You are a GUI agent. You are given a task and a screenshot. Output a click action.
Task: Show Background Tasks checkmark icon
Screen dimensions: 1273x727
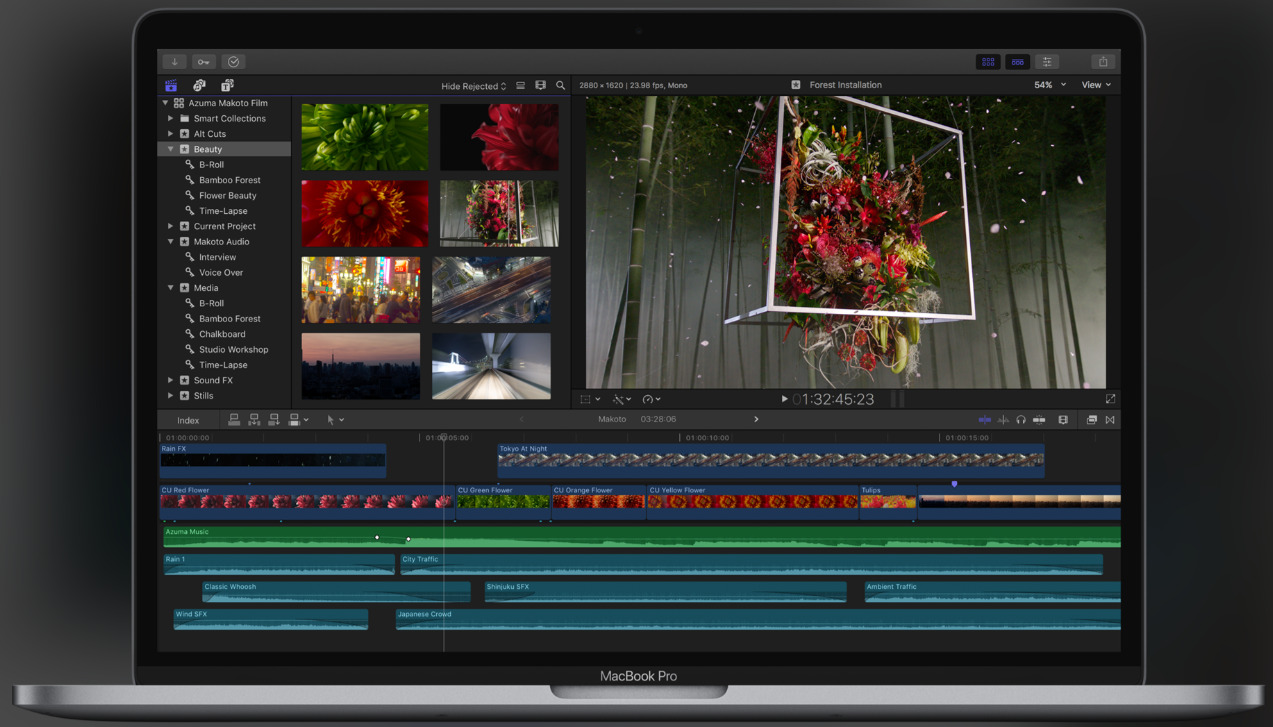[x=233, y=62]
